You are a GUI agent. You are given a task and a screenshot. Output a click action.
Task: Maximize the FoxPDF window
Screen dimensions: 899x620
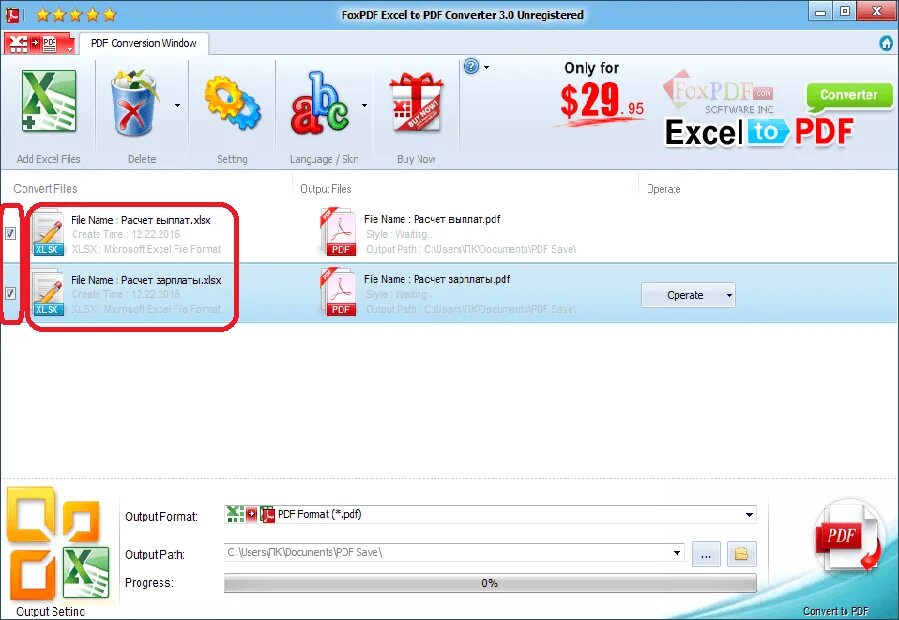pos(845,12)
